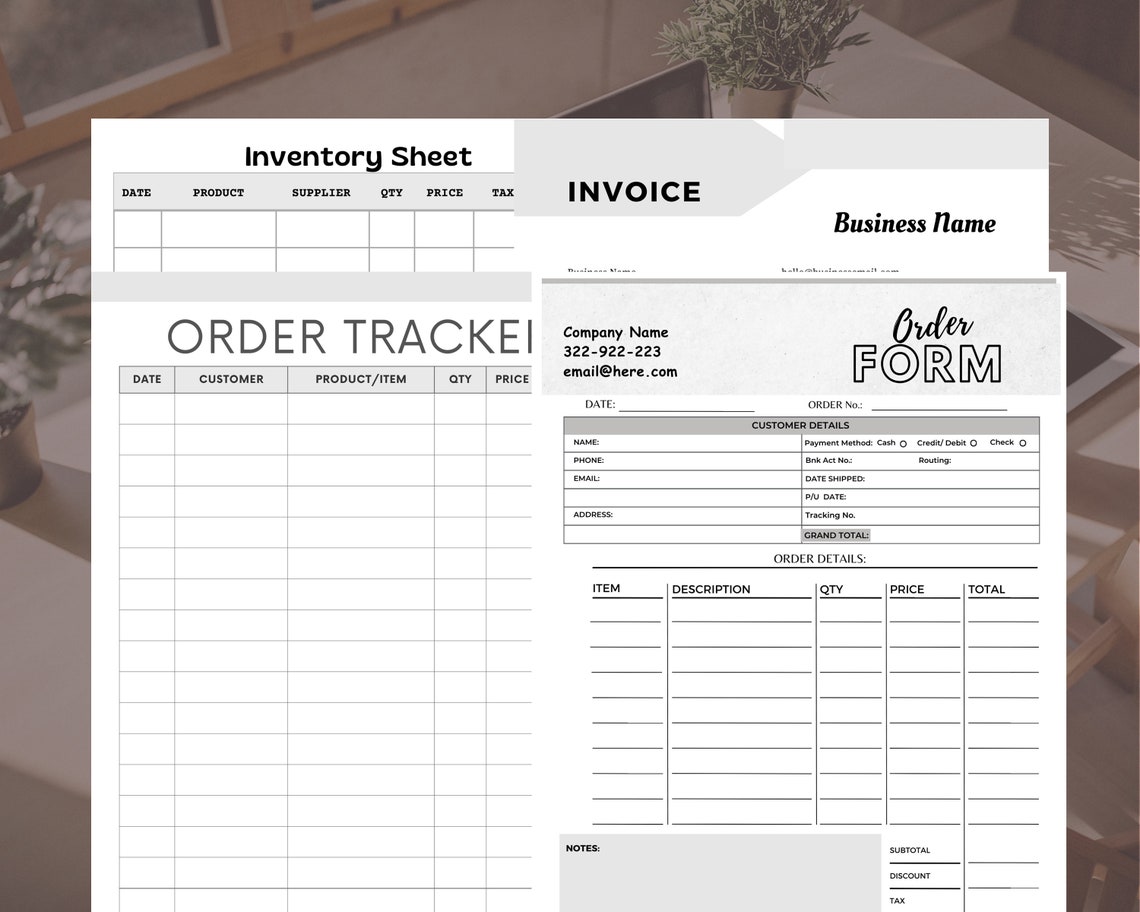Click the EMAIL input field
This screenshot has width=1140, height=912.
coord(680,478)
